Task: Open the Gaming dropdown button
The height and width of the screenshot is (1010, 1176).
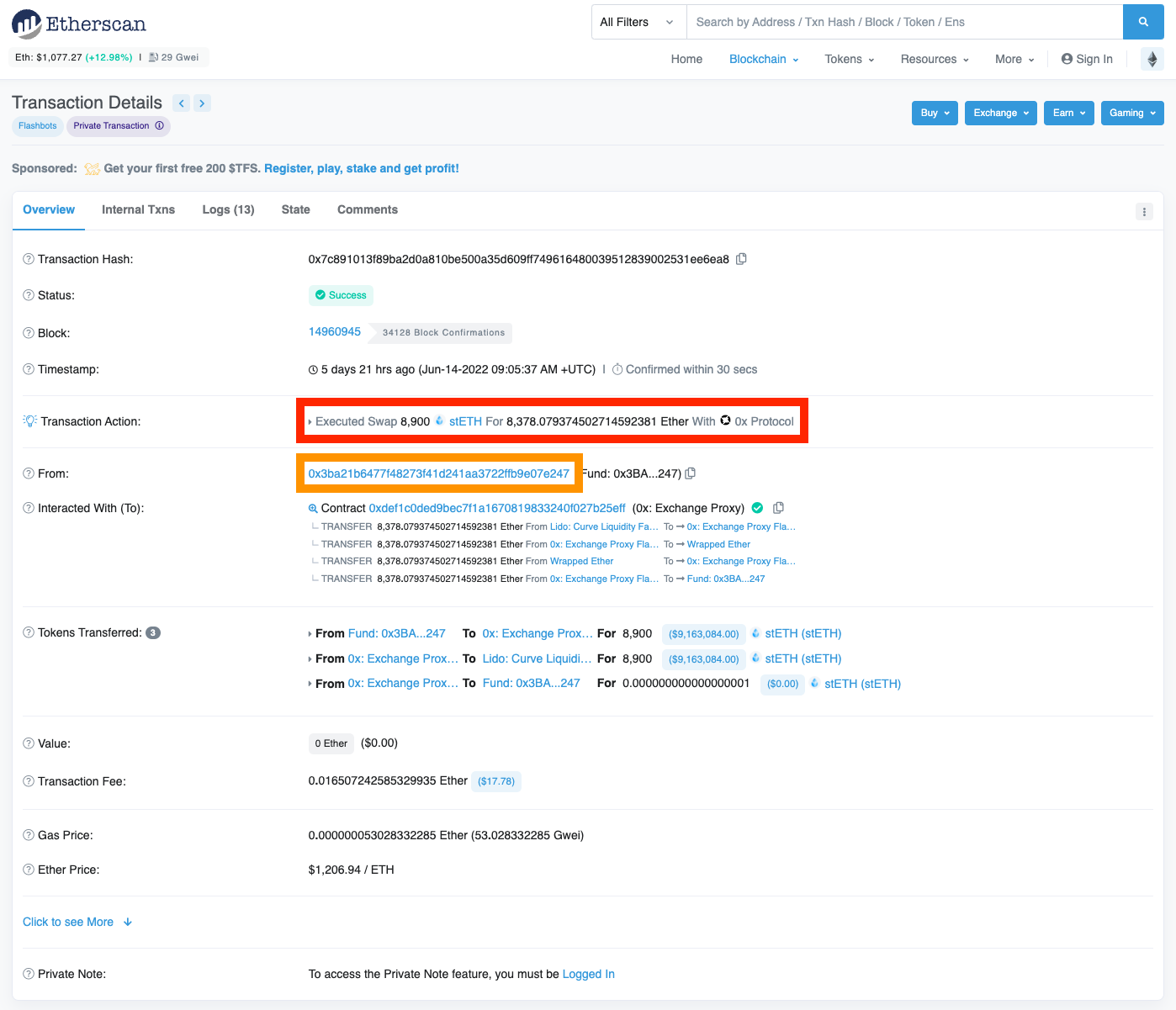Action: [x=1132, y=113]
